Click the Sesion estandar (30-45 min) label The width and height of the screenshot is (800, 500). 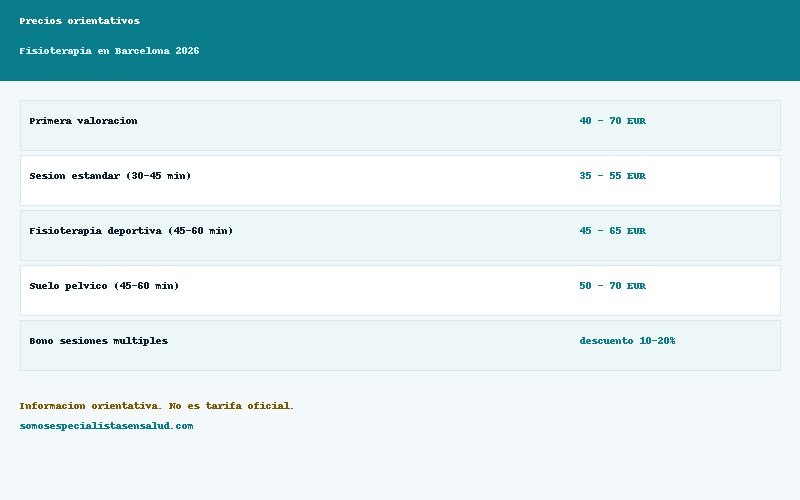[x=110, y=176]
